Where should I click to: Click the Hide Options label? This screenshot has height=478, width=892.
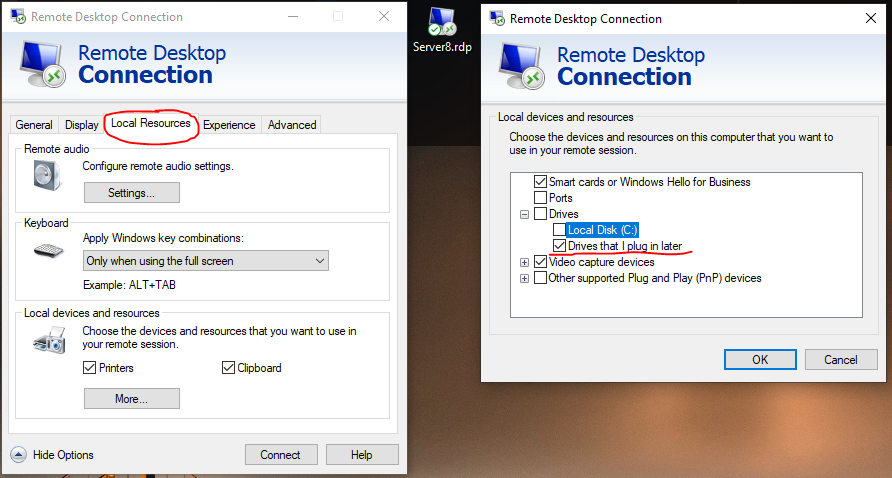tap(63, 455)
